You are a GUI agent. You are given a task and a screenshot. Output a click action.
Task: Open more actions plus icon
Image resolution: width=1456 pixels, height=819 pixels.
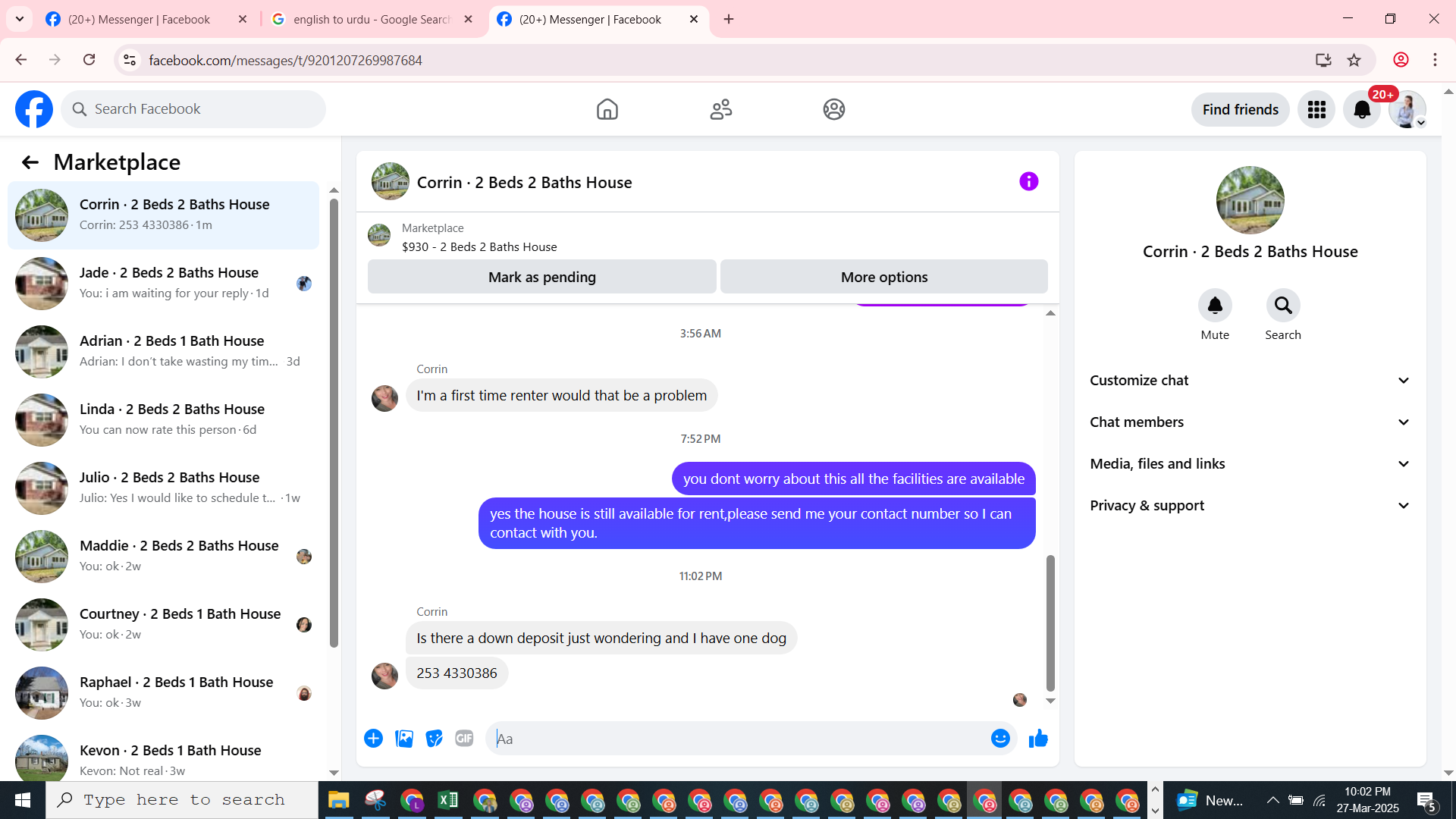pyautogui.click(x=373, y=739)
